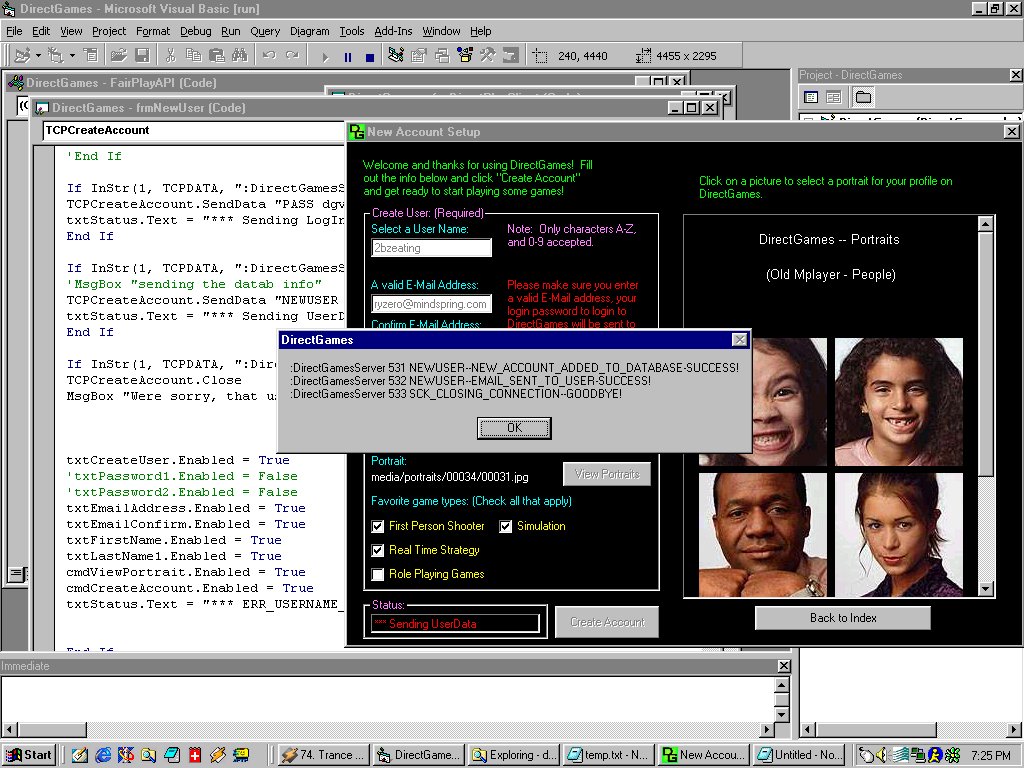
Task: Click View Code icon in Project panel
Action: click(x=811, y=97)
